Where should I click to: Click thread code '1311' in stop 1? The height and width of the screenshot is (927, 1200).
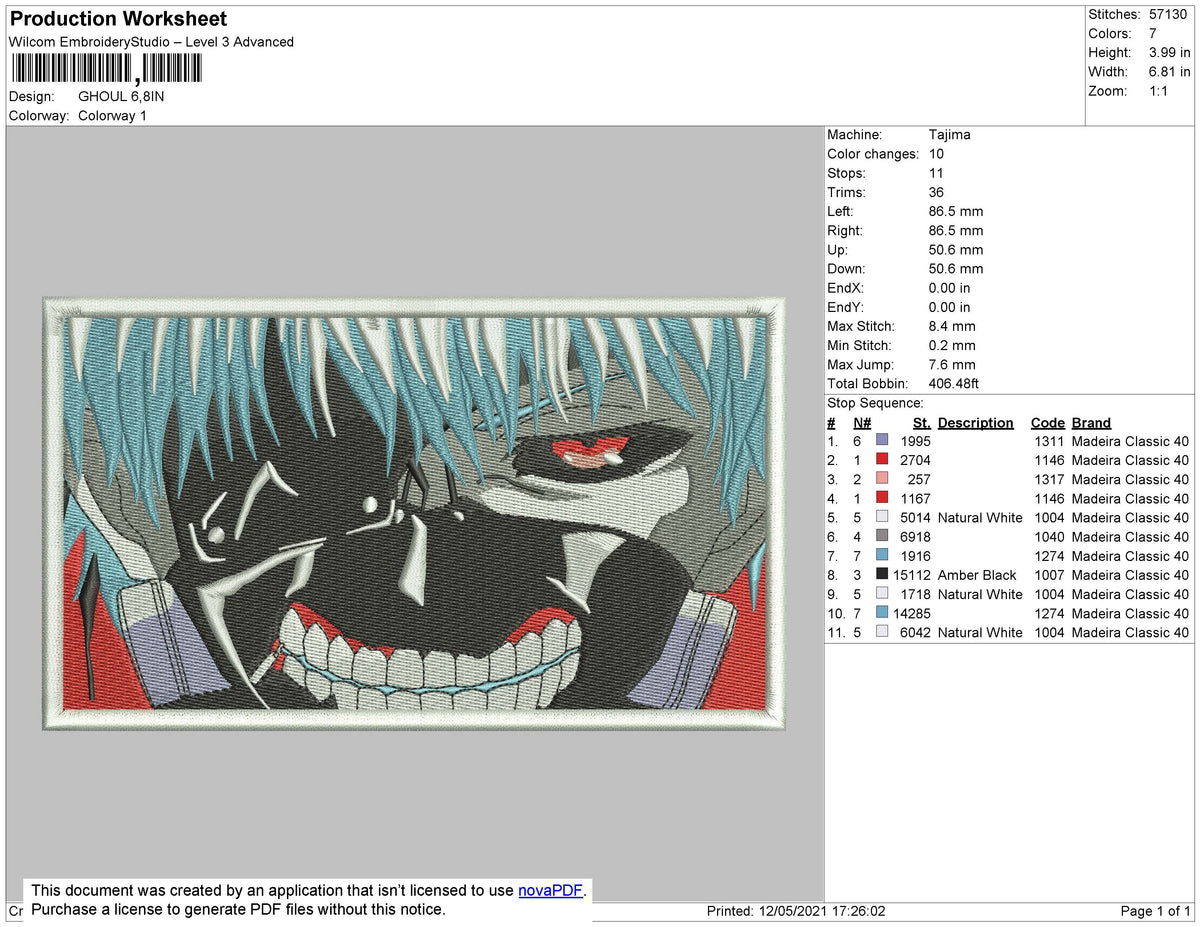(1048, 441)
